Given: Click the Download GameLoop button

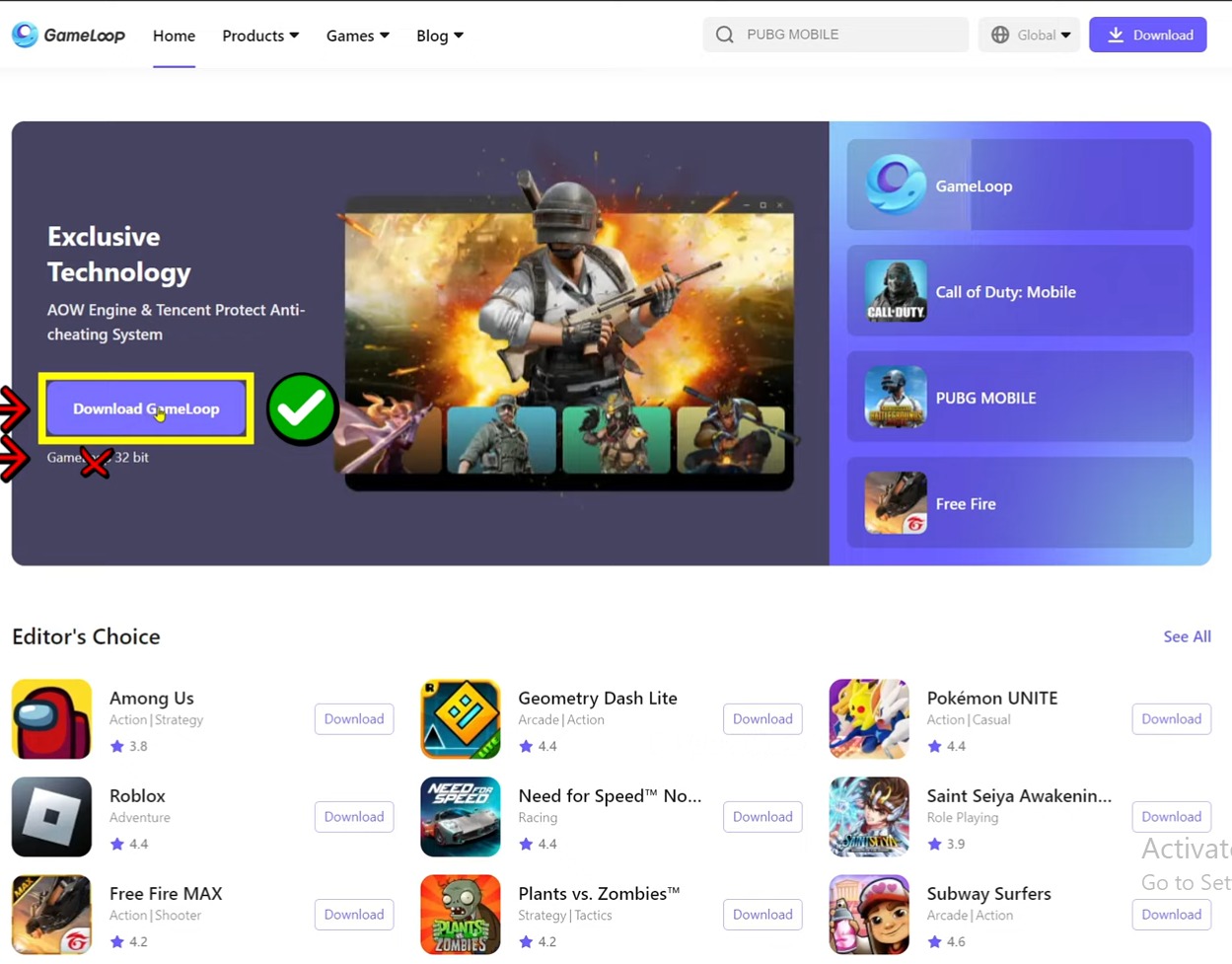Looking at the screenshot, I should [x=146, y=408].
